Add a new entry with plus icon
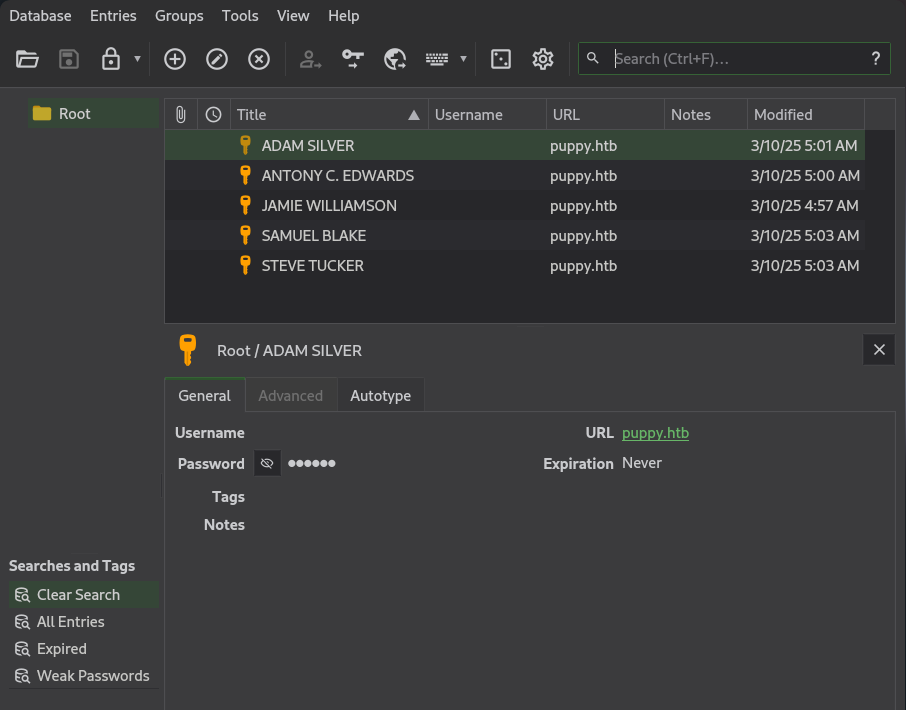Viewport: 906px width, 710px height. click(175, 59)
